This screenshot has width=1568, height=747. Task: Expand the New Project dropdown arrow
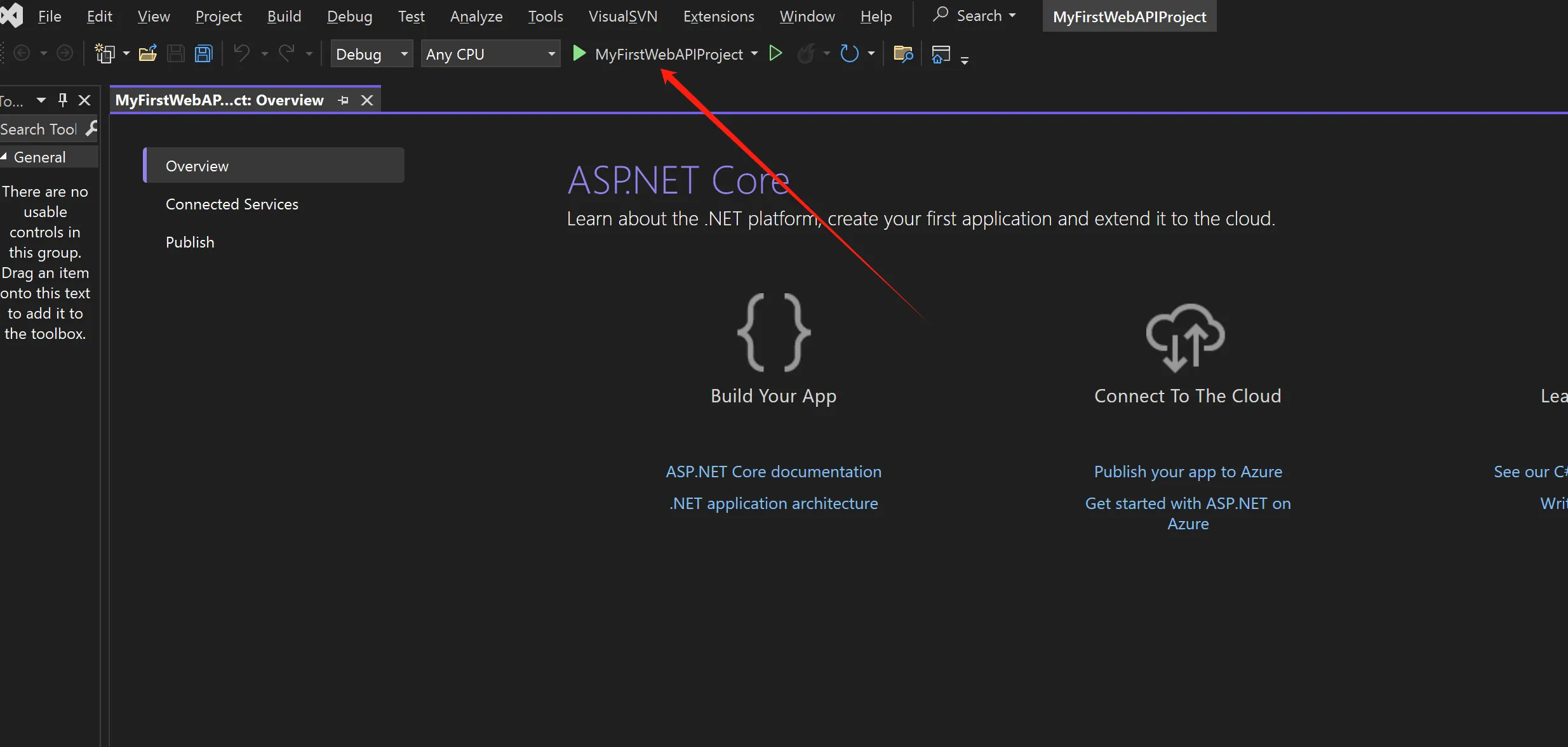(x=126, y=53)
